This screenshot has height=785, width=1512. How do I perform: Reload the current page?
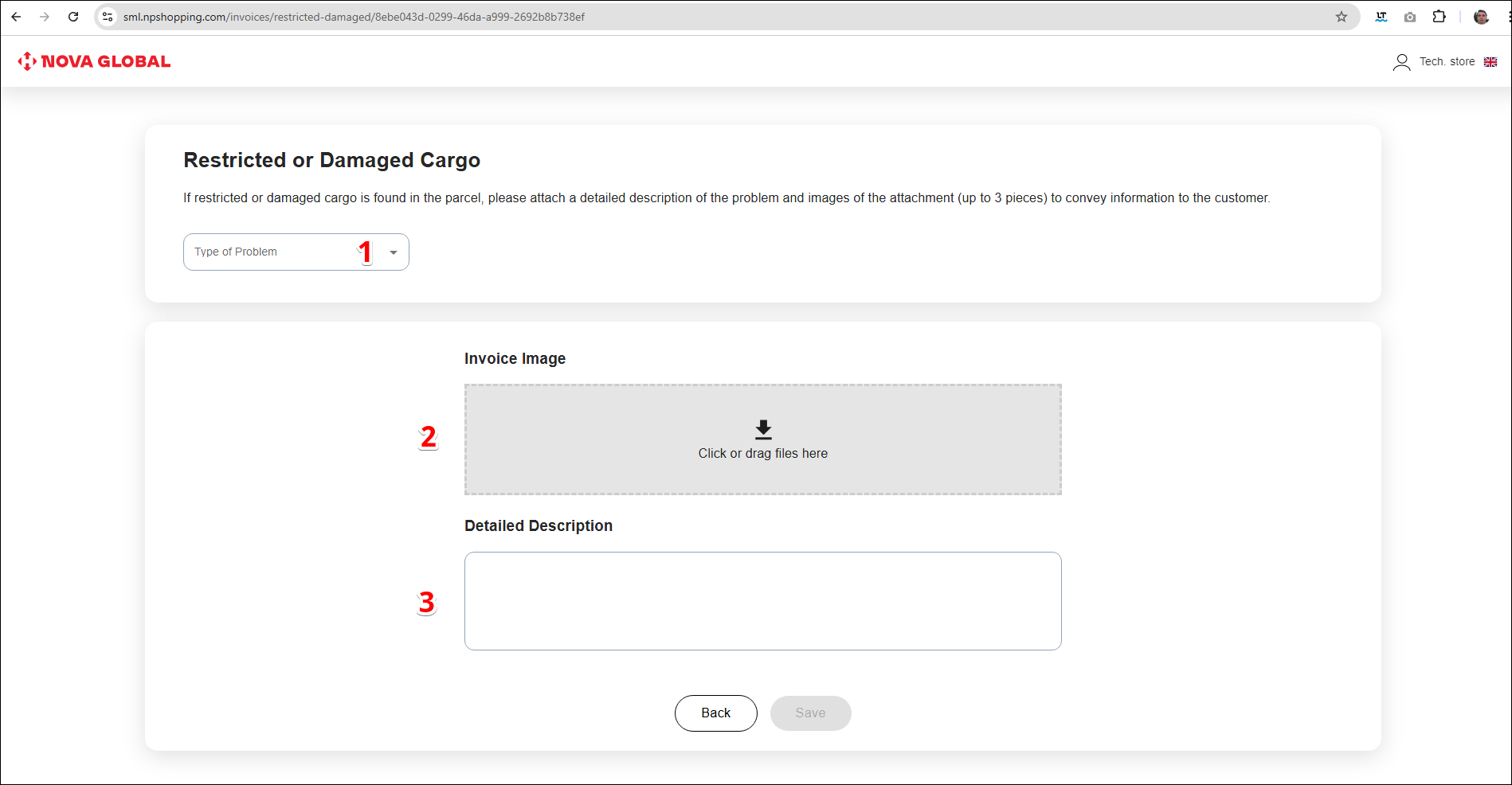[x=73, y=17]
